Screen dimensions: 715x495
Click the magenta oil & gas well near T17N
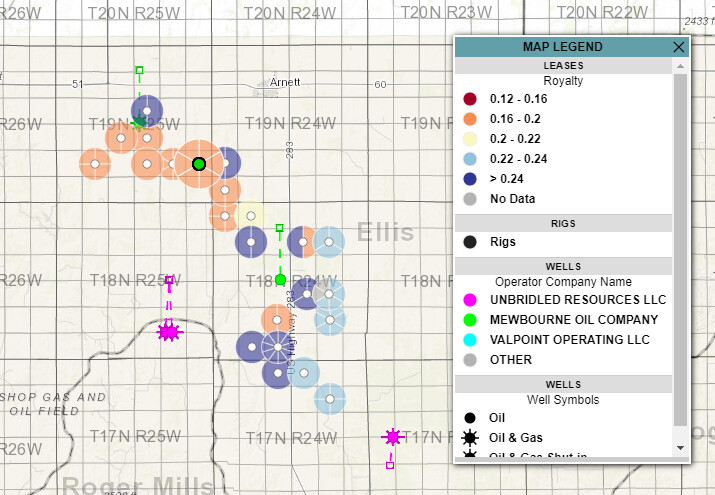pyautogui.click(x=393, y=437)
